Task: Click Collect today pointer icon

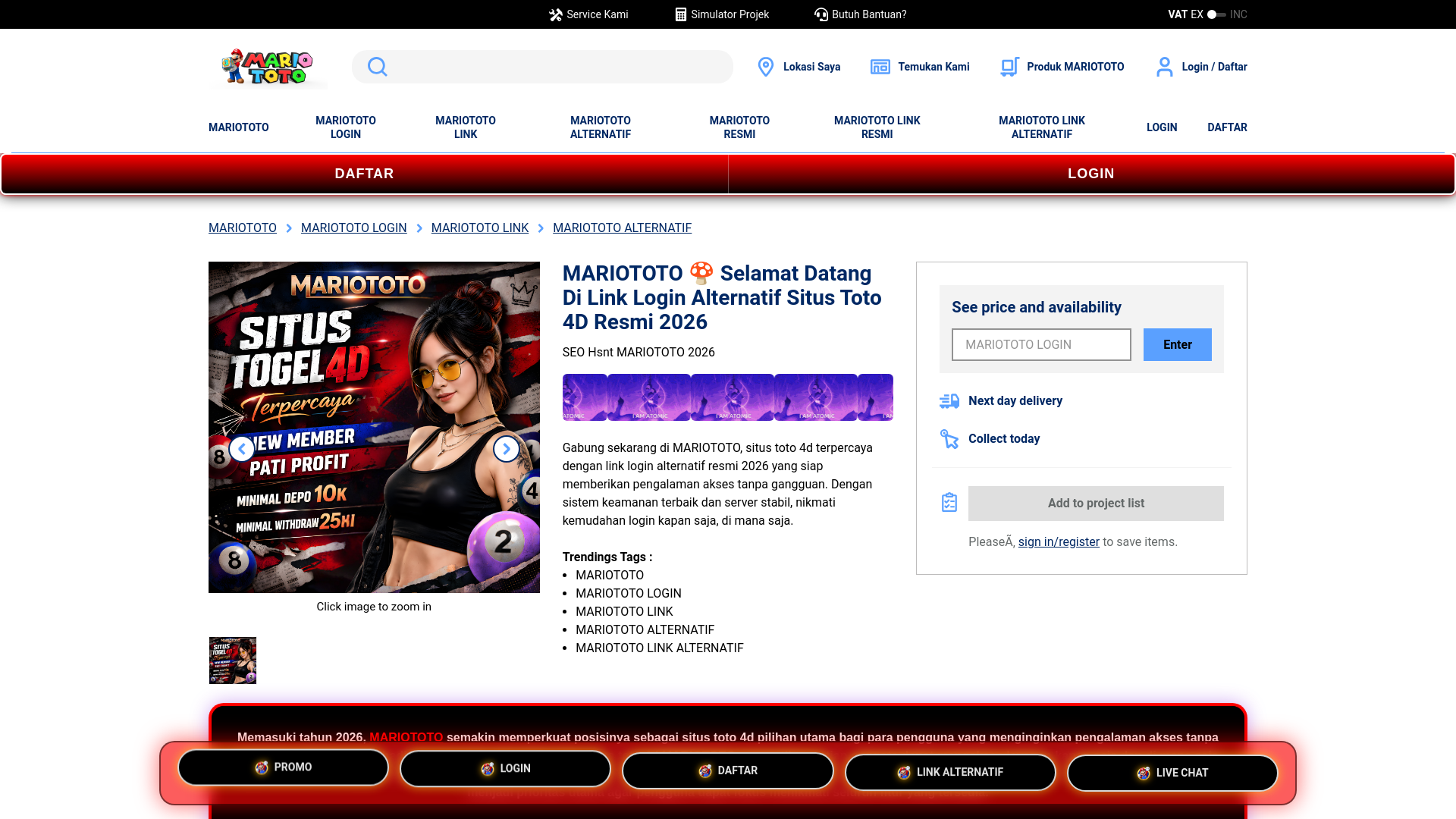Action: point(949,439)
